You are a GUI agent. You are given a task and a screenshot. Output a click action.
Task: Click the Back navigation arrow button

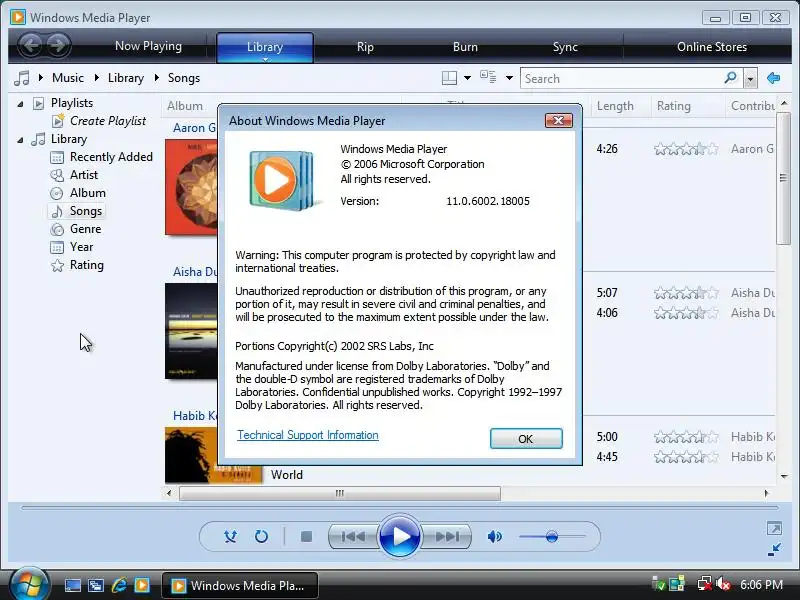[31, 45]
